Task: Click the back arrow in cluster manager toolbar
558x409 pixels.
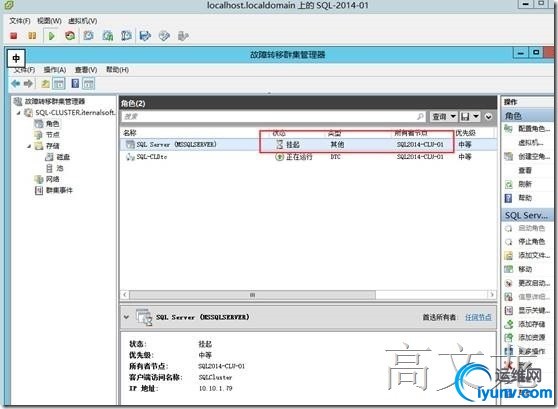Action: 16,84
